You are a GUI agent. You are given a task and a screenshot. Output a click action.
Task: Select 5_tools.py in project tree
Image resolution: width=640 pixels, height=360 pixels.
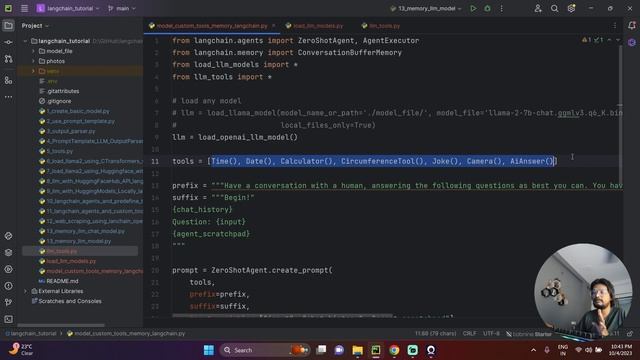coord(56,151)
